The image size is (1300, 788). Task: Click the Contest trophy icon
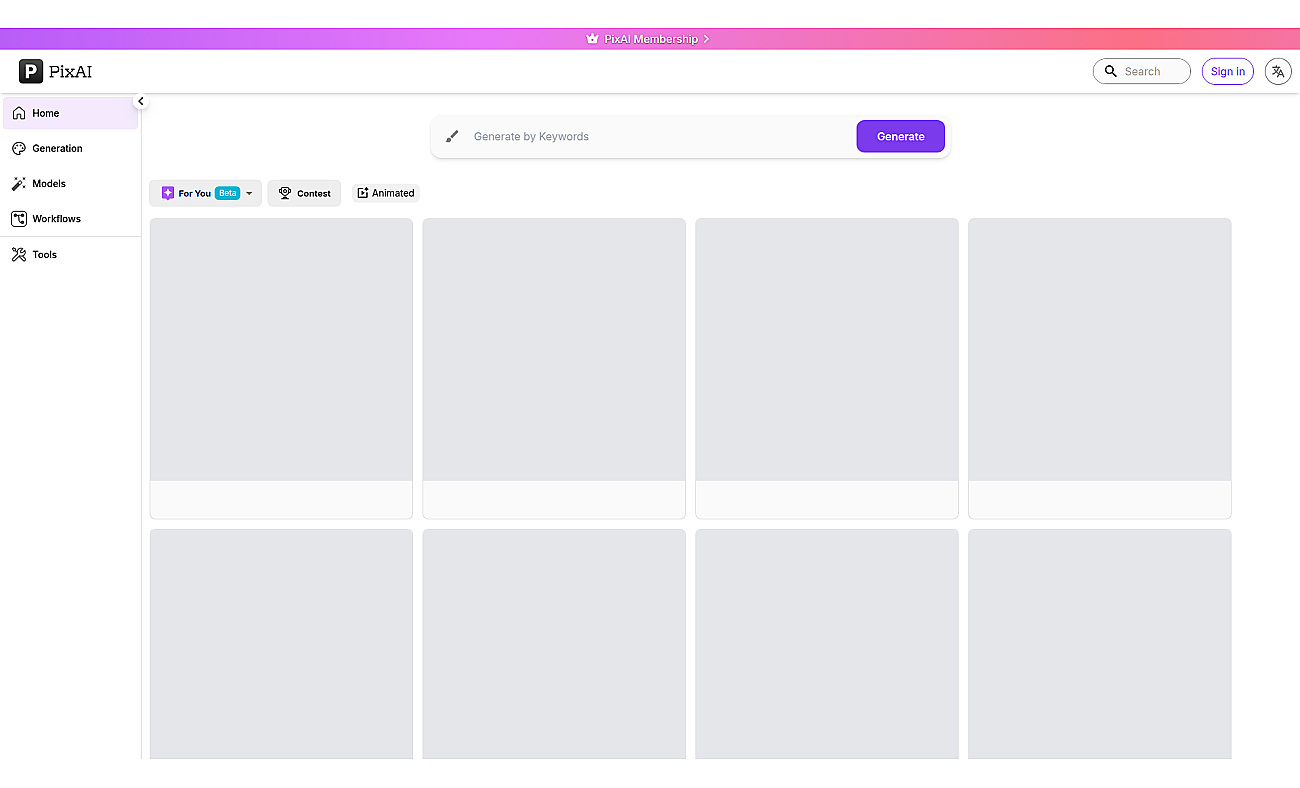(285, 193)
